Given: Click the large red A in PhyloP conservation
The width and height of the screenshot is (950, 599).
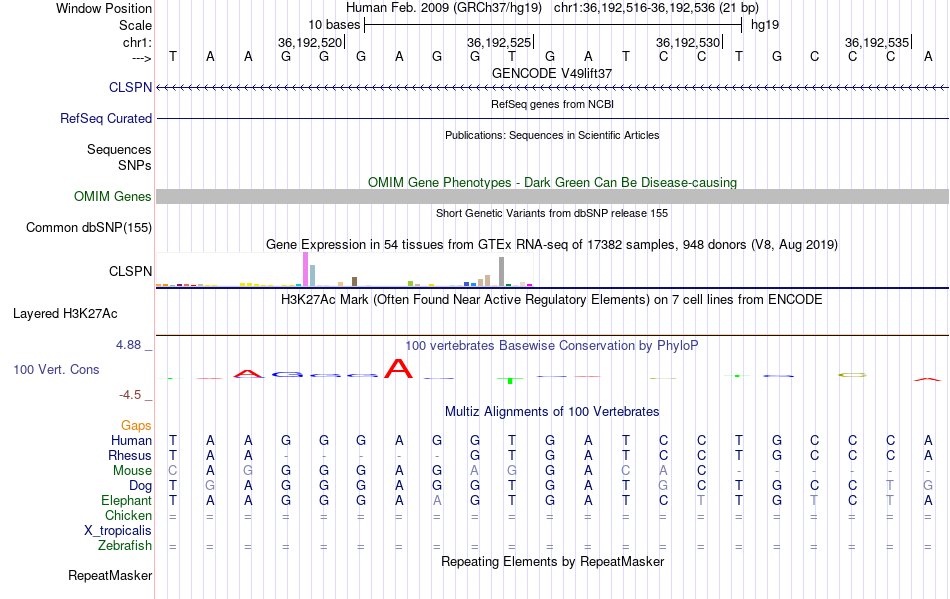Looking at the screenshot, I should pyautogui.click(x=398, y=368).
